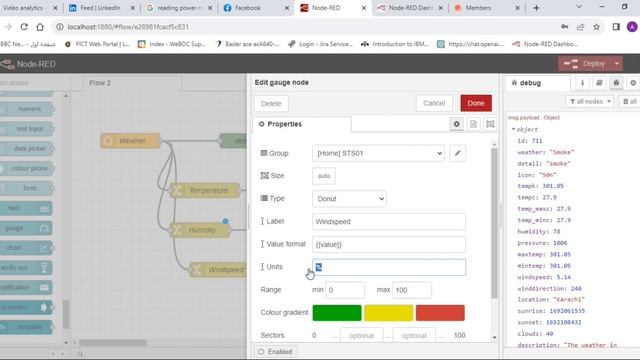Select the notification palette node
This screenshot has height=360, width=640.
[x=27, y=287]
